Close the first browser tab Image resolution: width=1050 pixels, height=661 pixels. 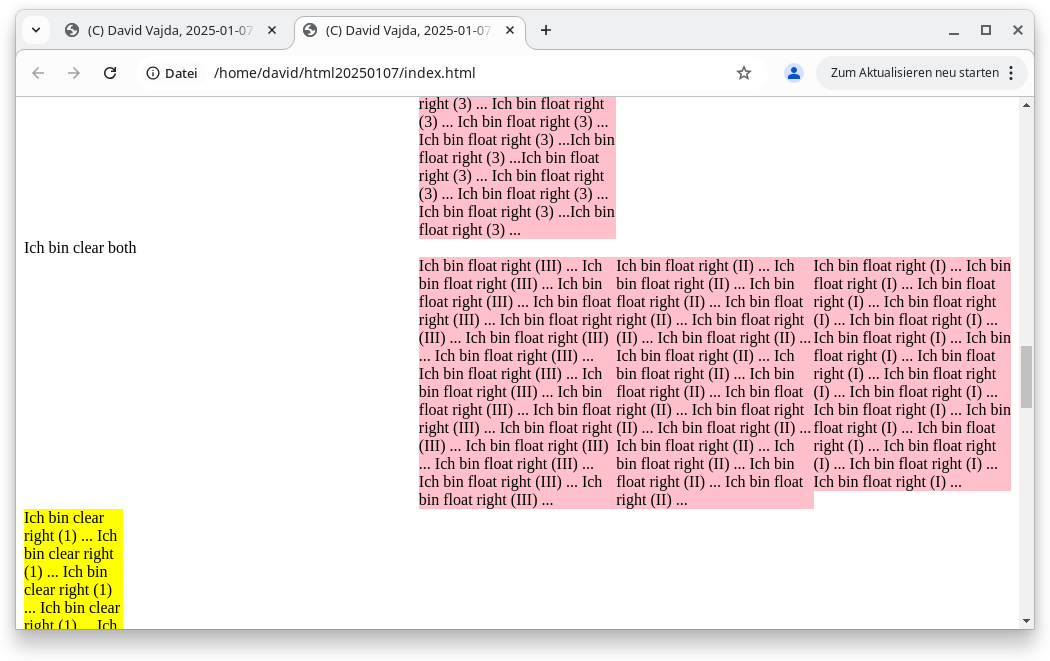point(272,30)
